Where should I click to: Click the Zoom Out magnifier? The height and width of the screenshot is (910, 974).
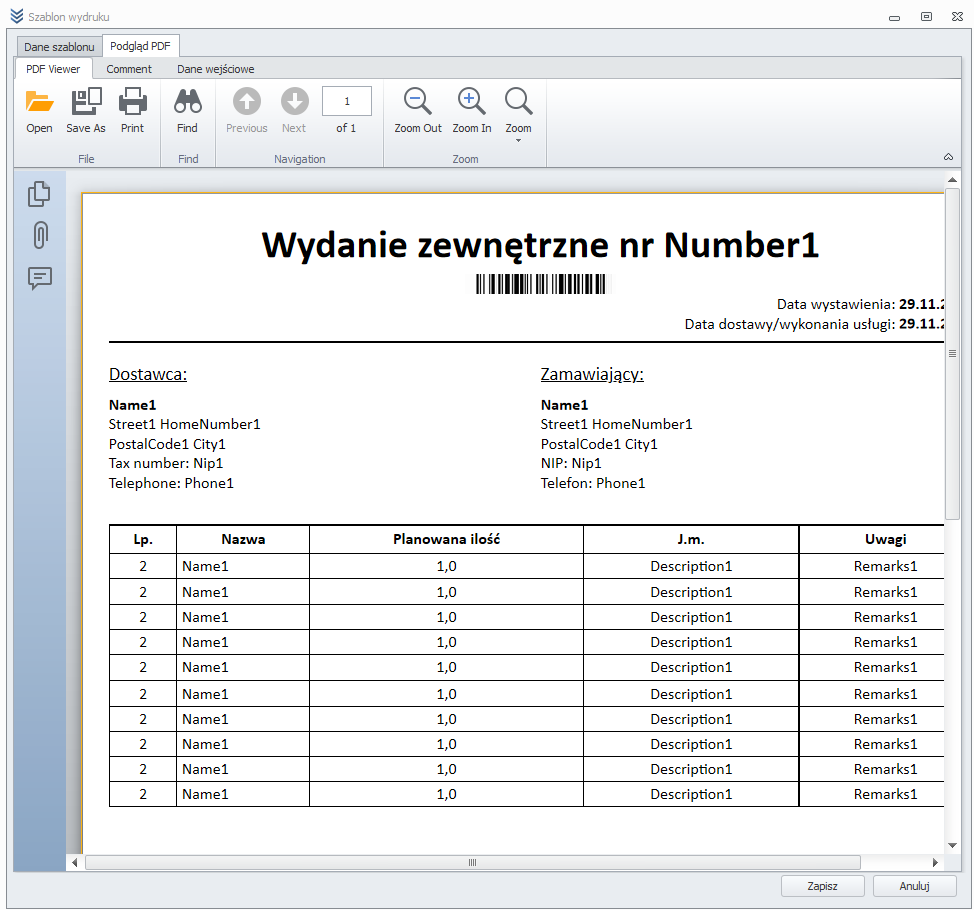[417, 111]
